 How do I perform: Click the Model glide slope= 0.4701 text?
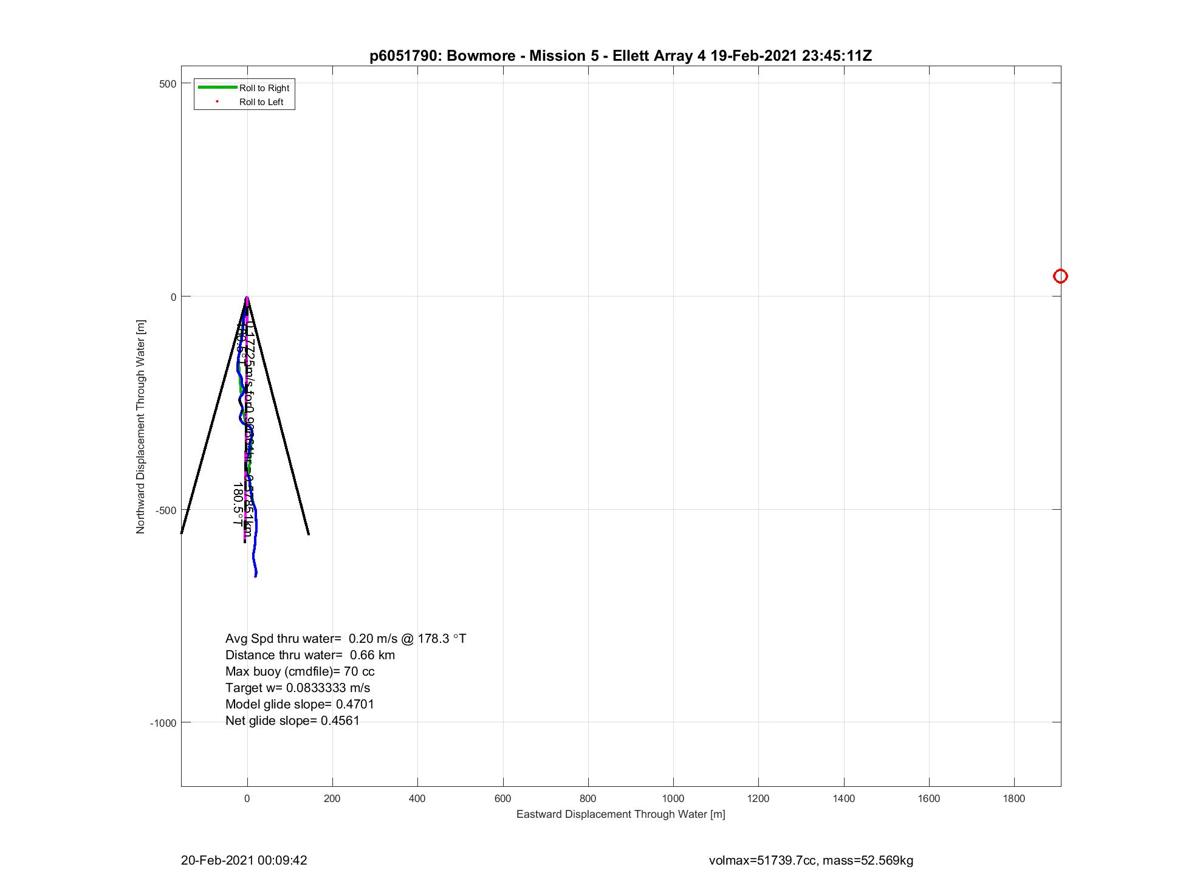[300, 704]
